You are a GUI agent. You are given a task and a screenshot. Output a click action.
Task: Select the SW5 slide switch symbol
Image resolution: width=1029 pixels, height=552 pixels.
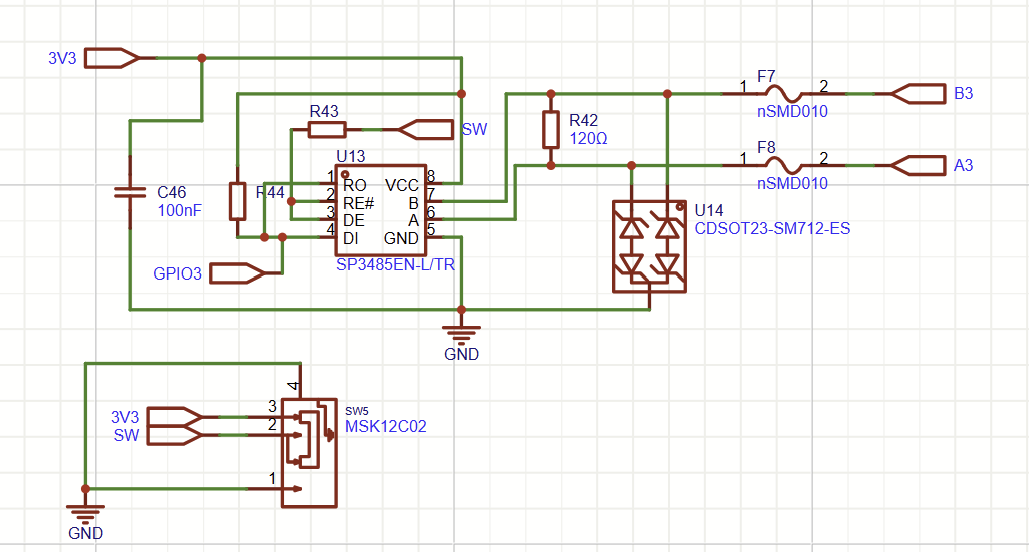tap(309, 452)
